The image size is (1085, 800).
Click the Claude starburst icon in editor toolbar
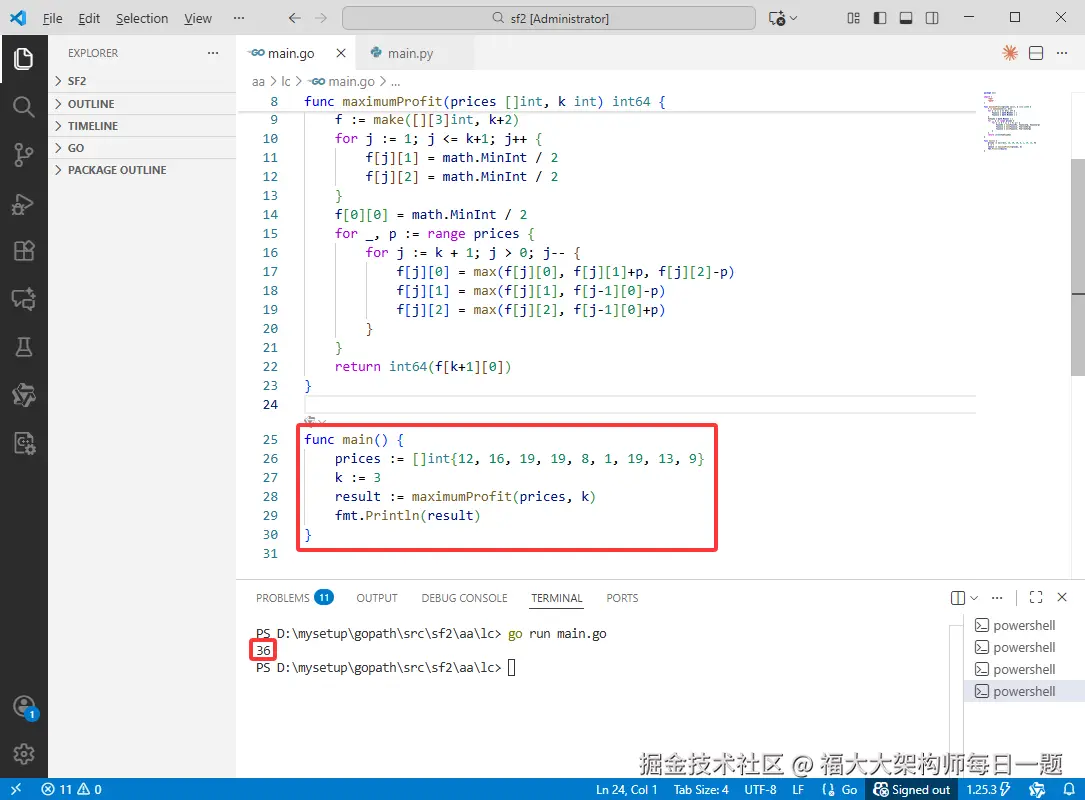tap(1010, 53)
